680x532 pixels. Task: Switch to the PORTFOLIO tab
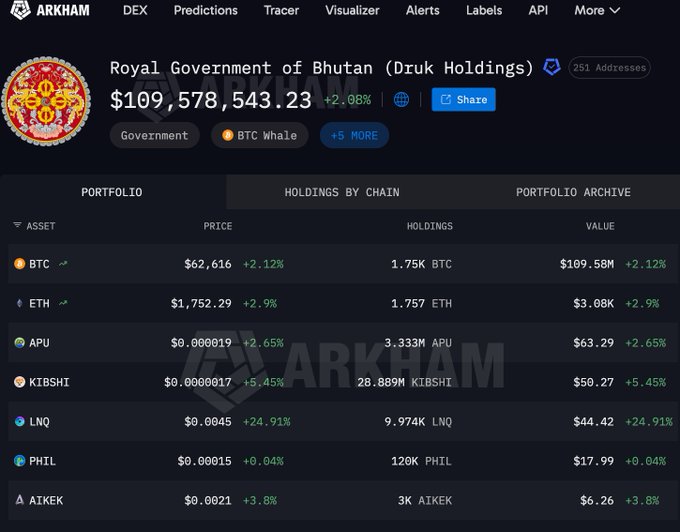coord(112,192)
